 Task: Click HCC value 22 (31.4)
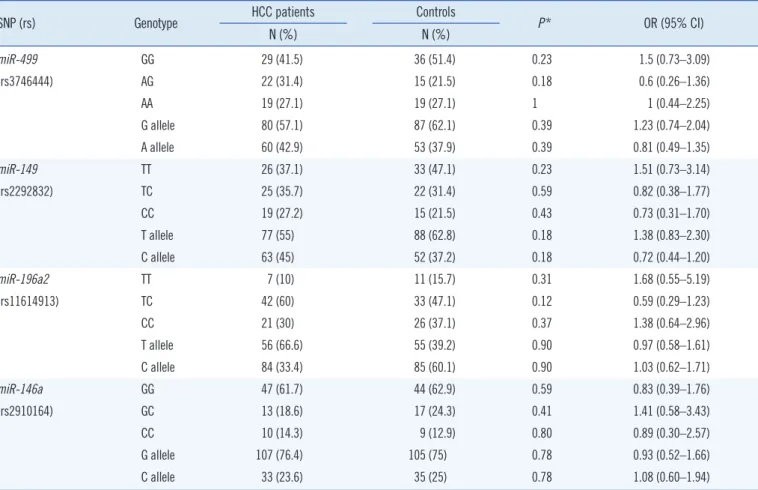click(282, 82)
